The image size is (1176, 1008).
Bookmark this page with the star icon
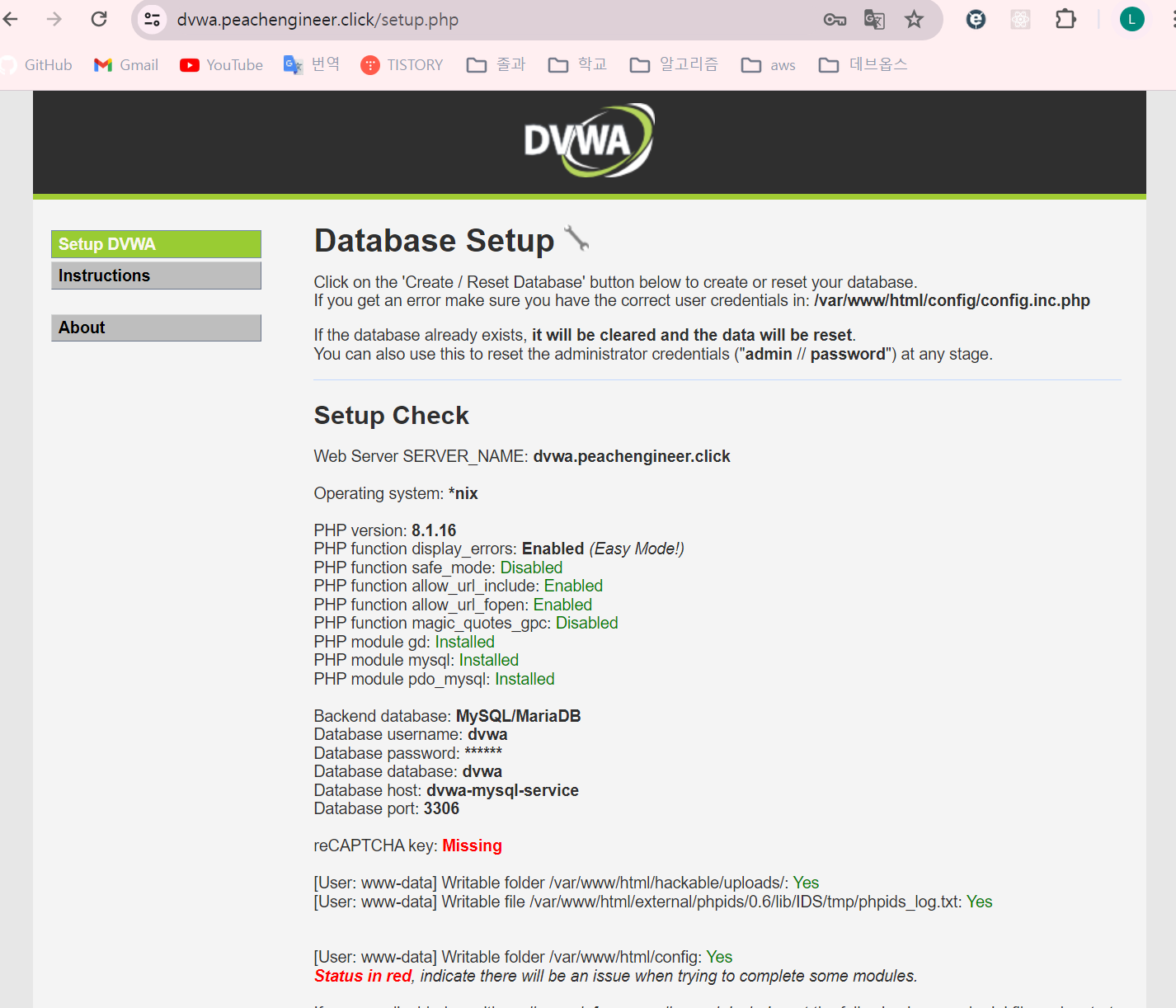tap(914, 19)
